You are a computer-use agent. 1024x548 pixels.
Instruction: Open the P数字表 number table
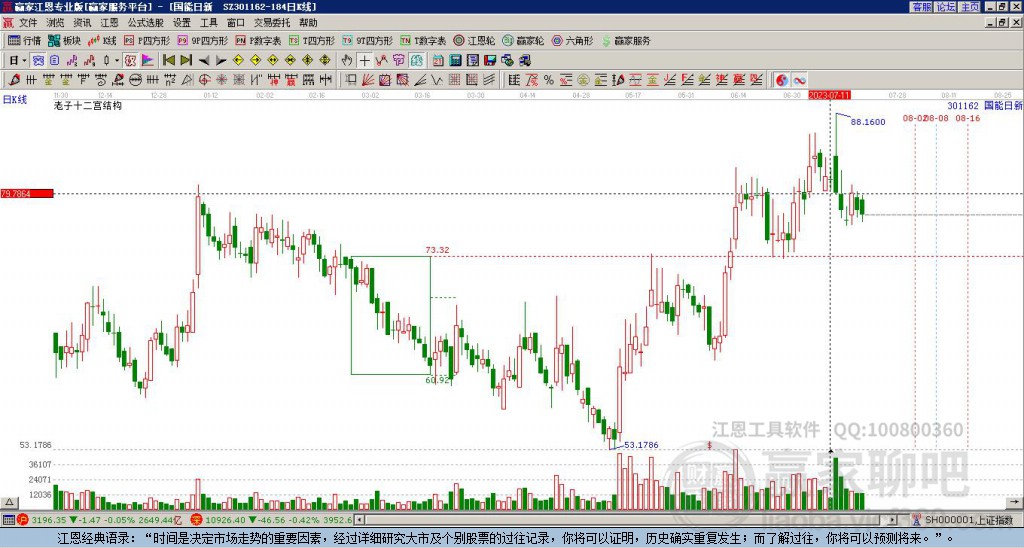[259, 40]
